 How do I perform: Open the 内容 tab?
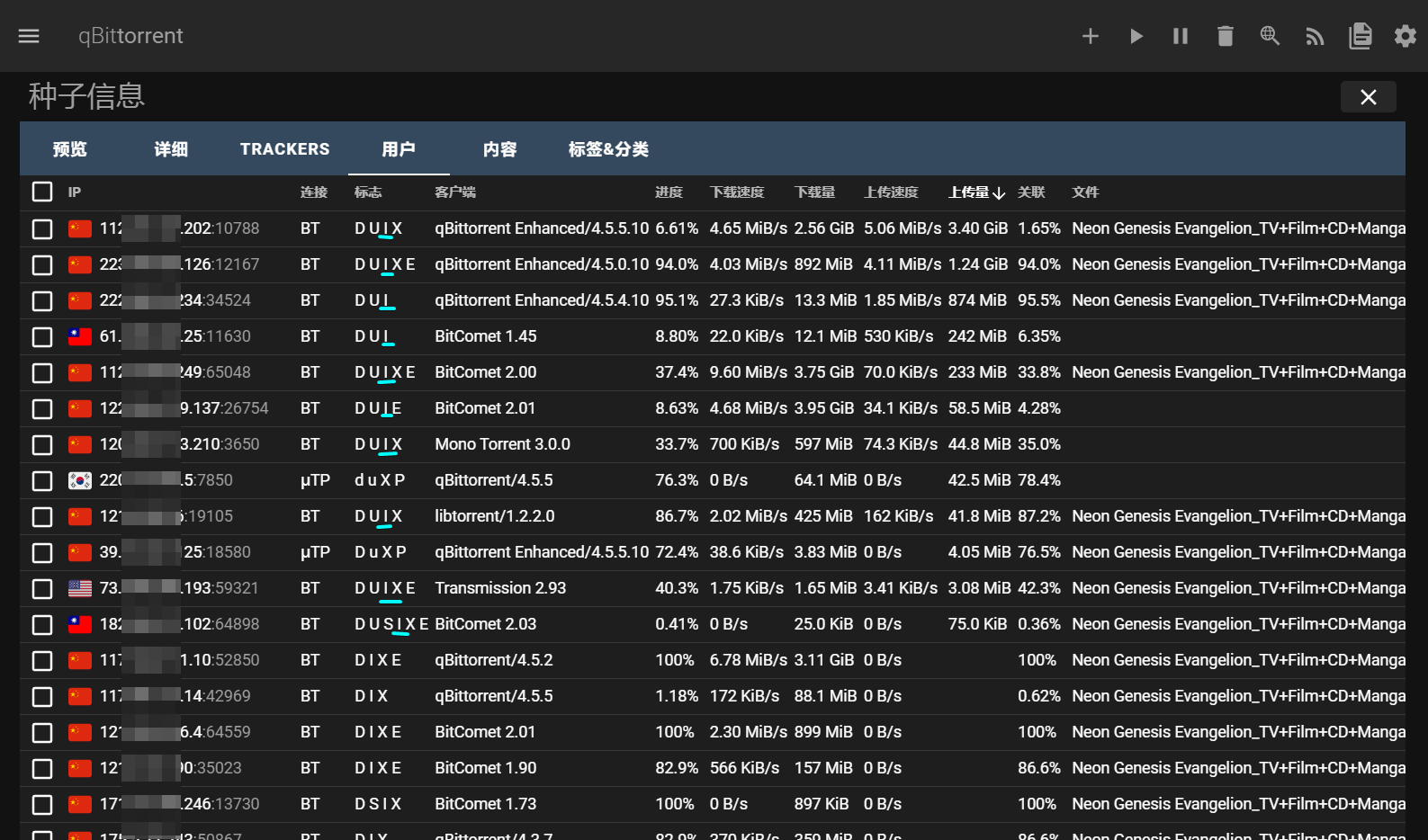(499, 149)
